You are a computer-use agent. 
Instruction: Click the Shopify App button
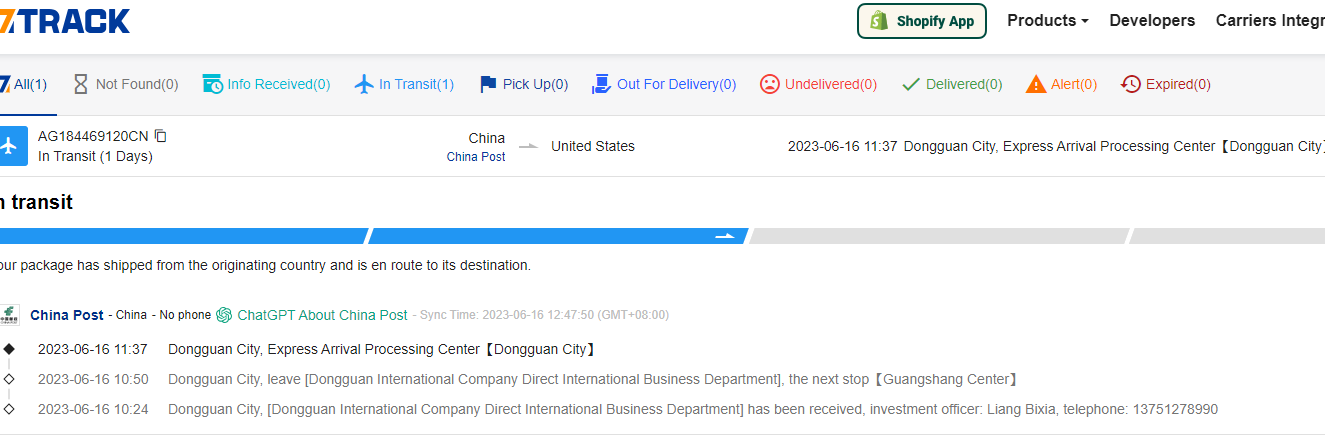[922, 21]
